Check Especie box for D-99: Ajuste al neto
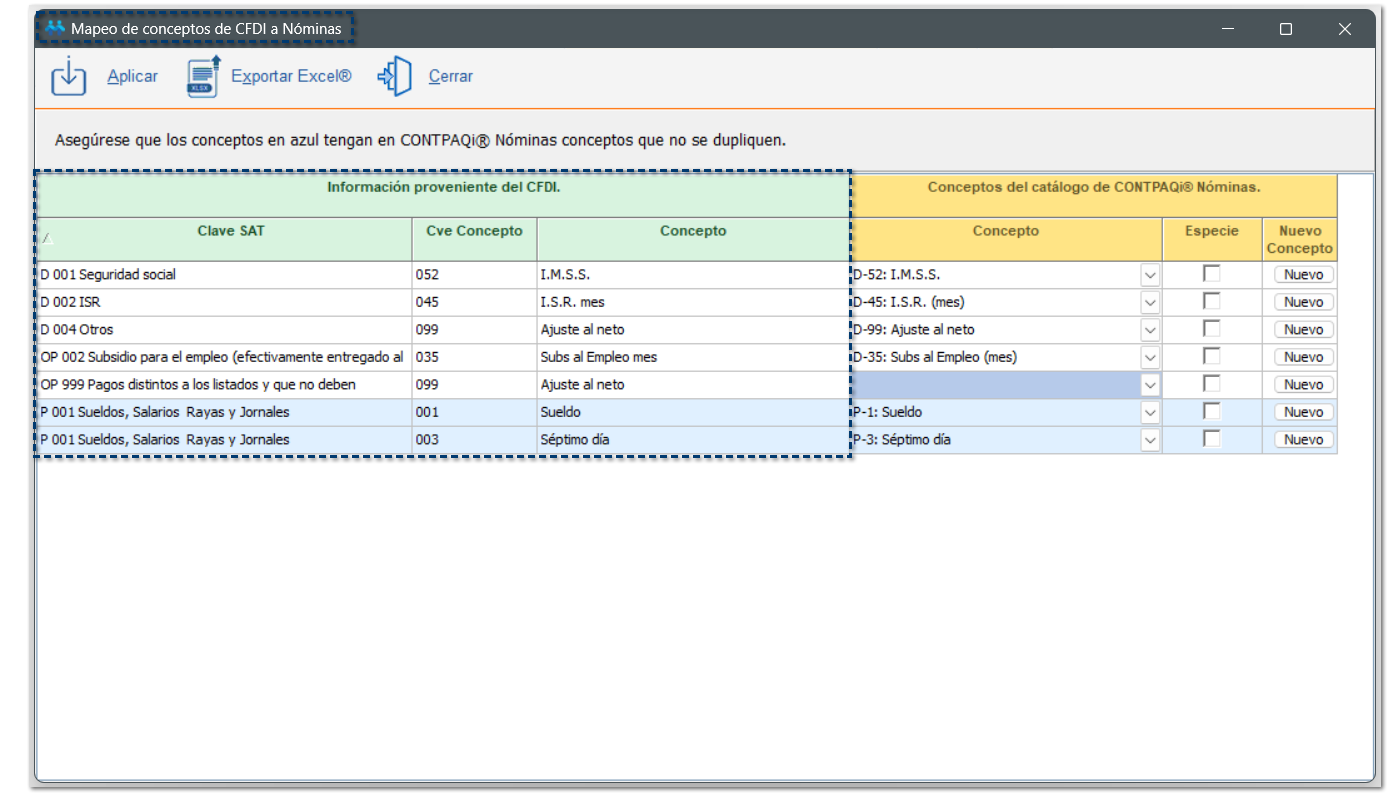The height and width of the screenshot is (796, 1390). pos(1211,329)
